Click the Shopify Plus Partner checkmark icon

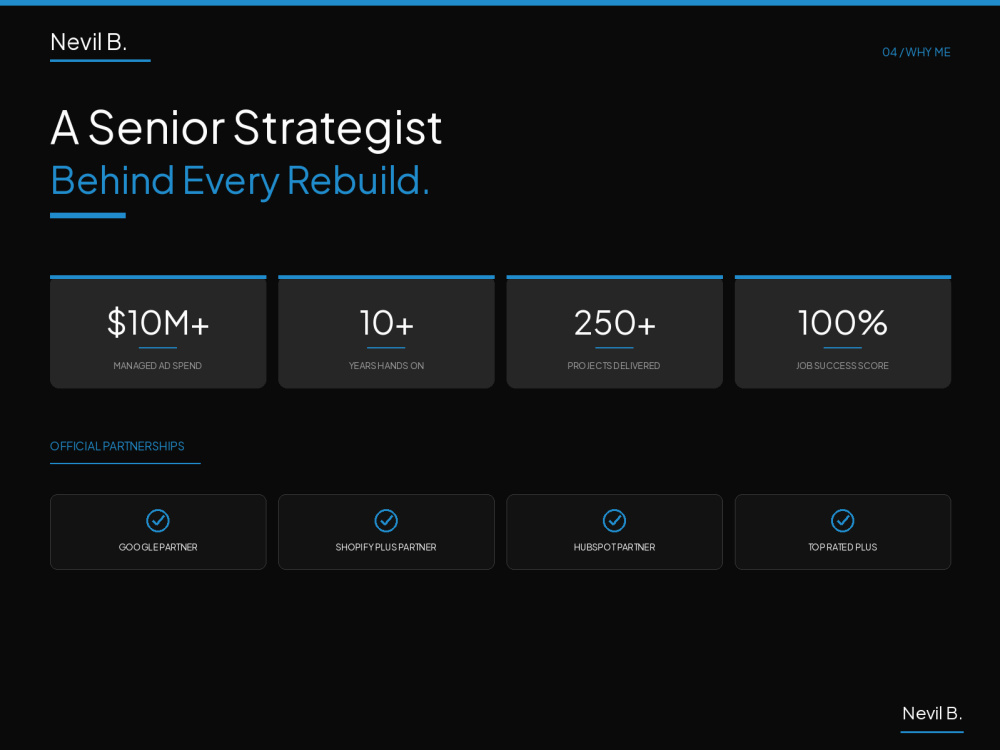click(x=386, y=520)
